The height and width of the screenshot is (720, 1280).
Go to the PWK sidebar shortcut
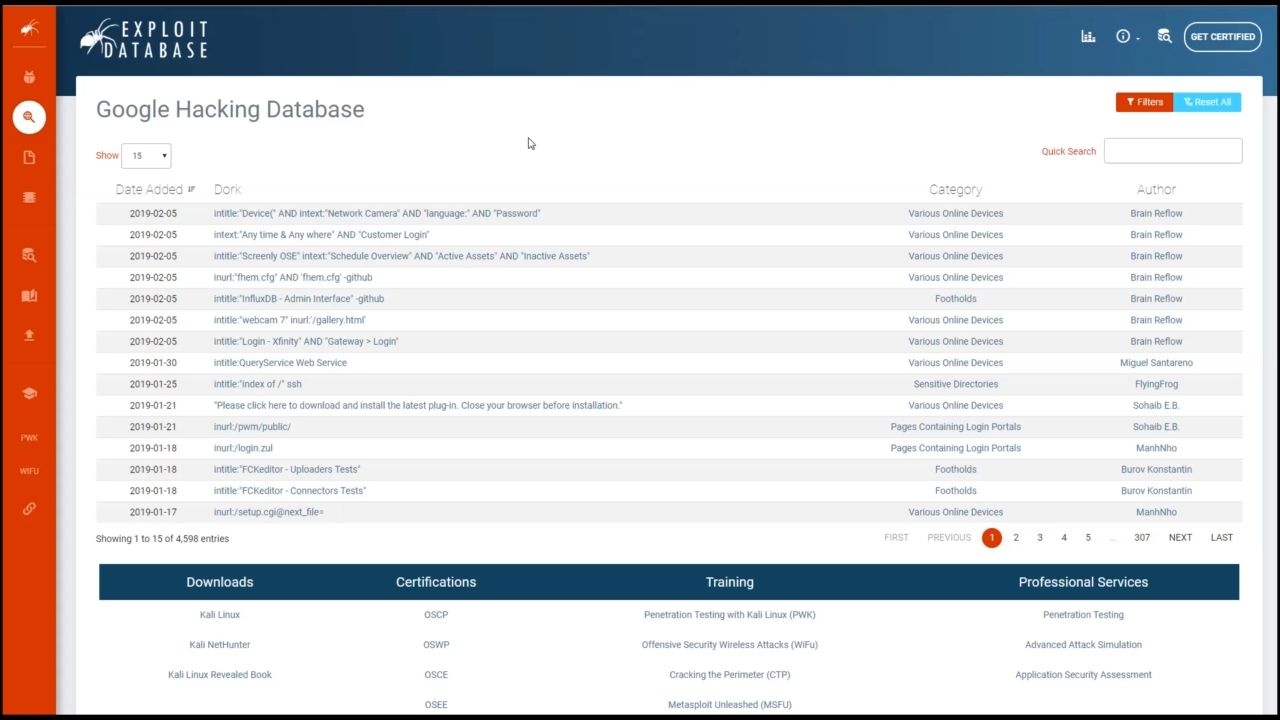(x=29, y=438)
